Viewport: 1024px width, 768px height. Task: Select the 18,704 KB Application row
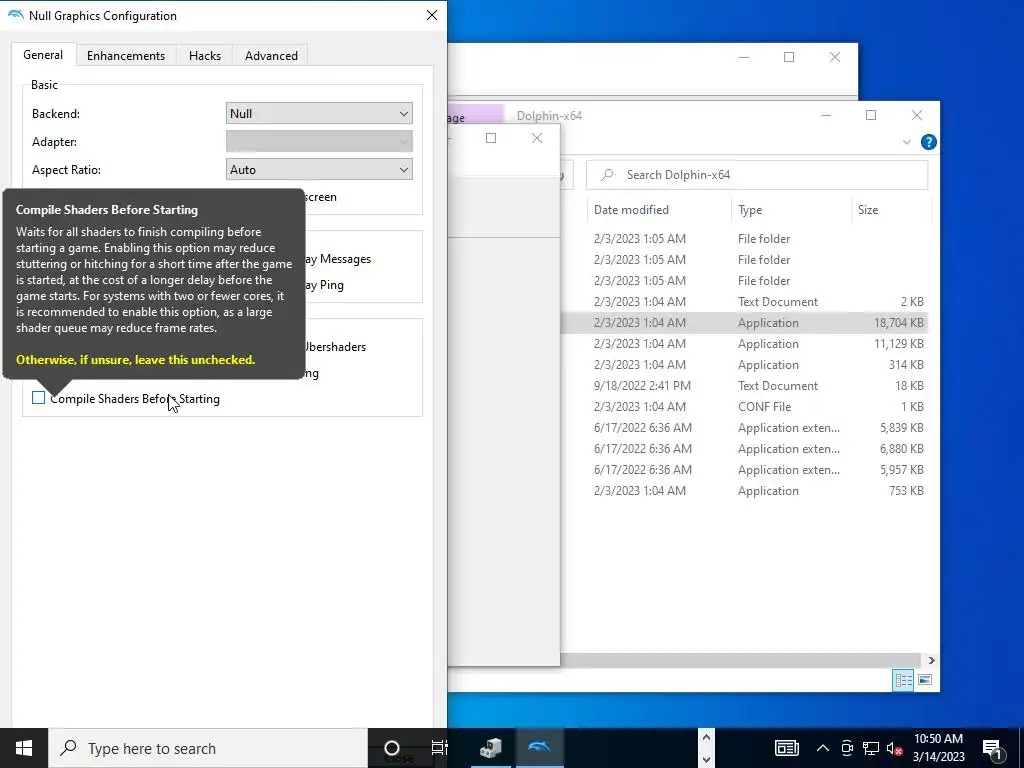(743, 323)
